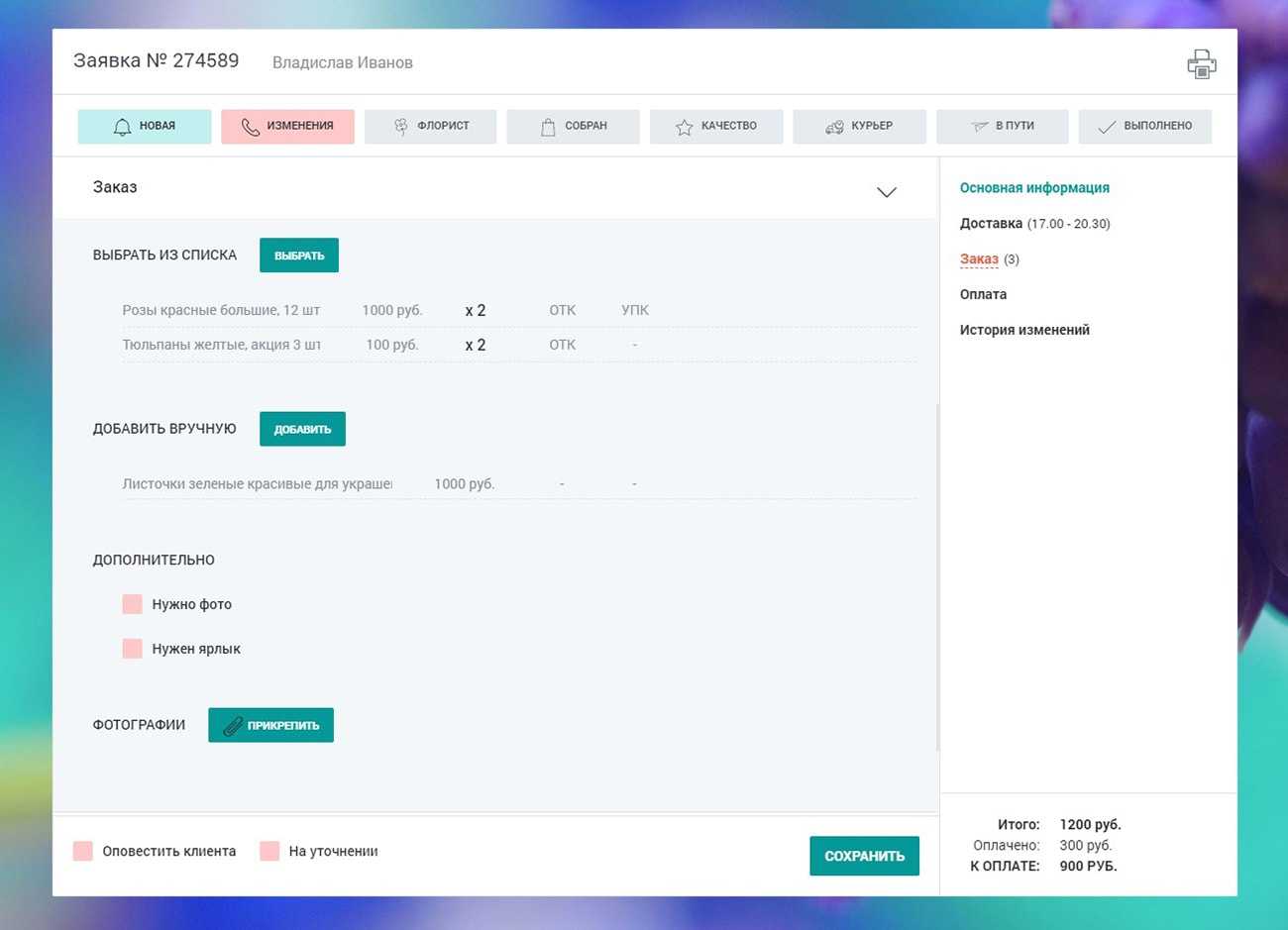Click the Листочки зеленые item name field
The width and height of the screenshot is (1288, 930).
click(x=257, y=484)
